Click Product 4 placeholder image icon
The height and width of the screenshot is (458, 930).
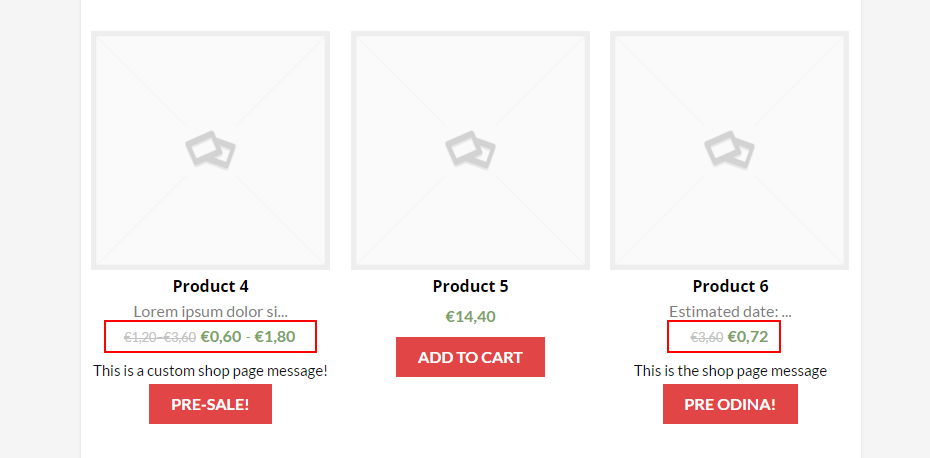[x=210, y=151]
